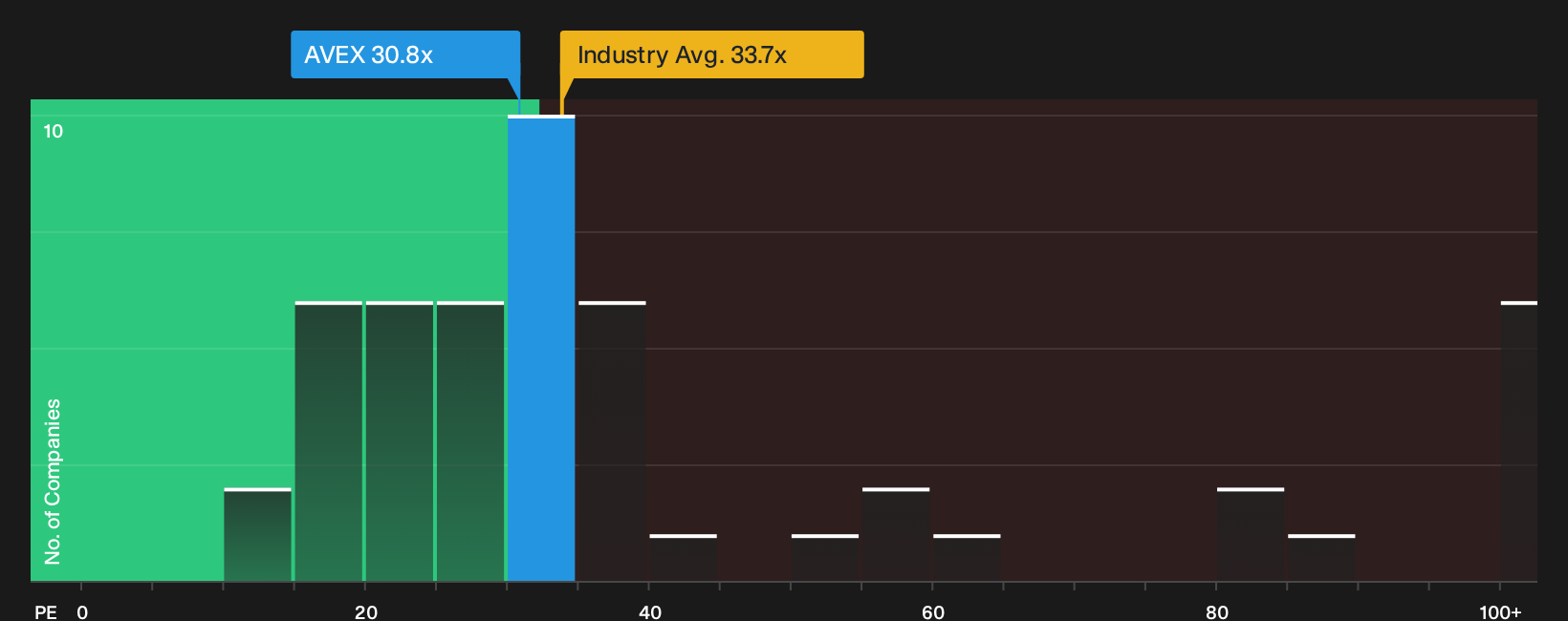Image resolution: width=1568 pixels, height=621 pixels.
Task: Click the histogram bar for PE 85-90
Action: pyautogui.click(x=1321, y=558)
